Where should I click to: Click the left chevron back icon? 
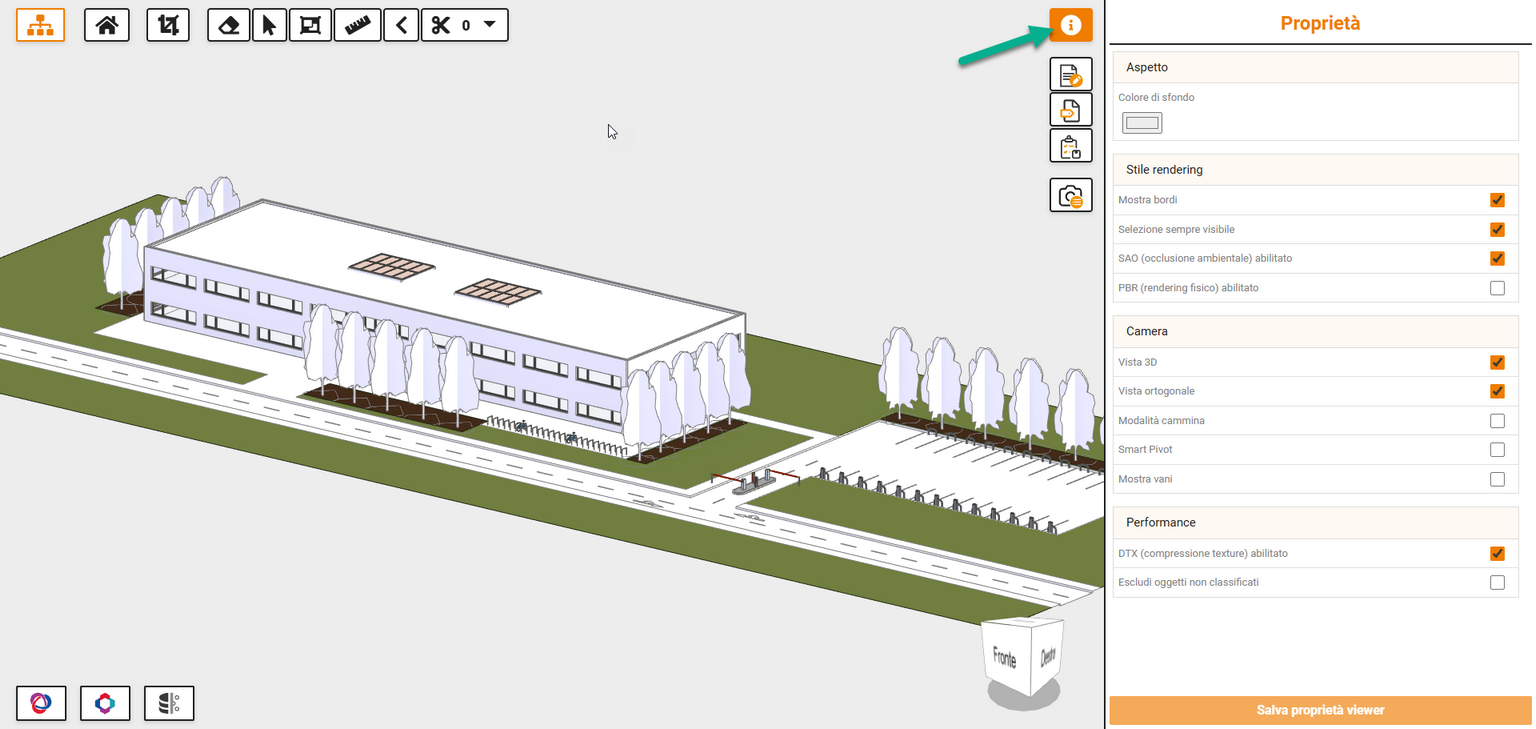click(x=401, y=25)
